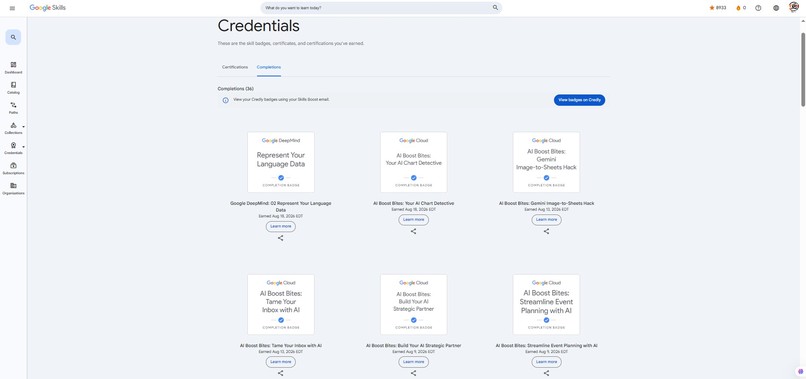
Task: Click title 'Google DeepMind: 02 Represent Your Language Data'
Action: pyautogui.click(x=281, y=207)
